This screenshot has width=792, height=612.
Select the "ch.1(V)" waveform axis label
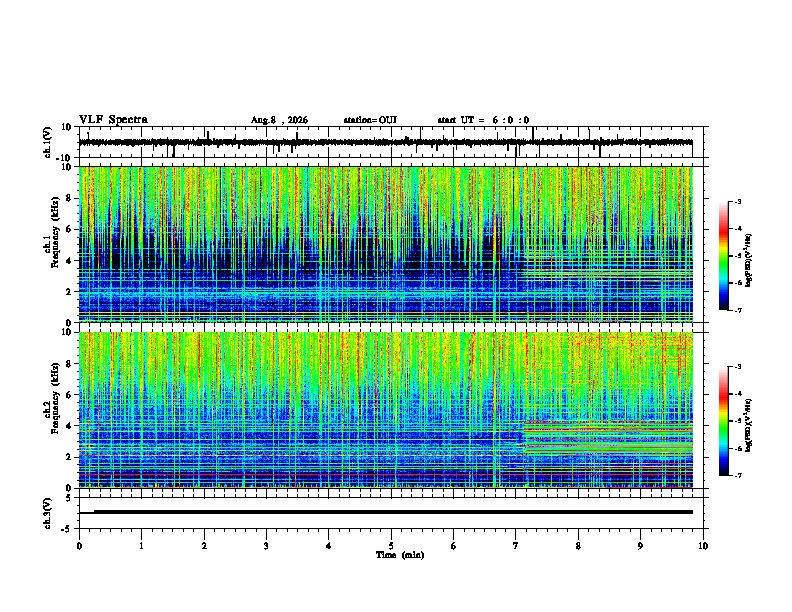click(x=48, y=142)
